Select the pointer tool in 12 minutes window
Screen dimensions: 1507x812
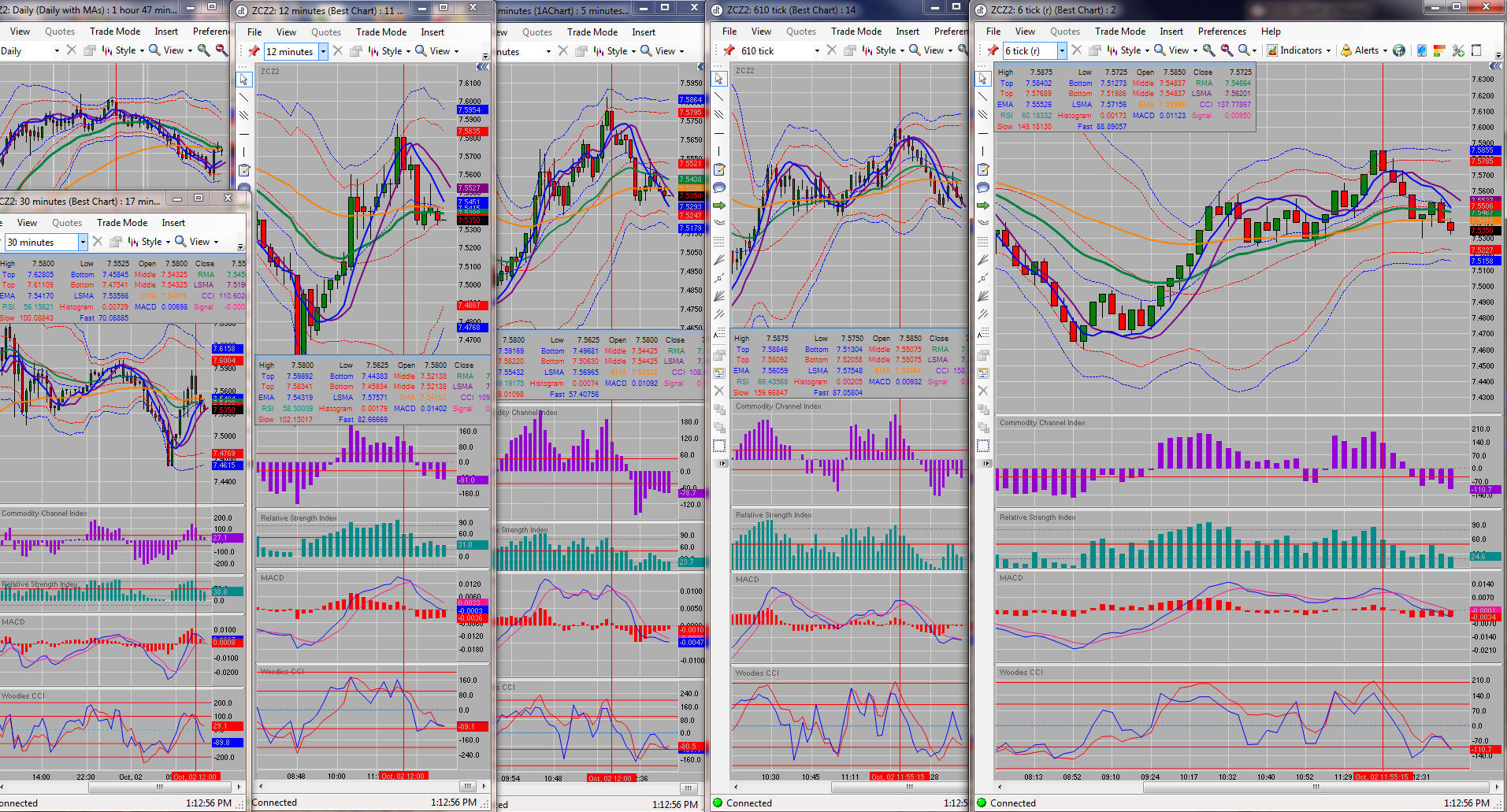pos(244,80)
